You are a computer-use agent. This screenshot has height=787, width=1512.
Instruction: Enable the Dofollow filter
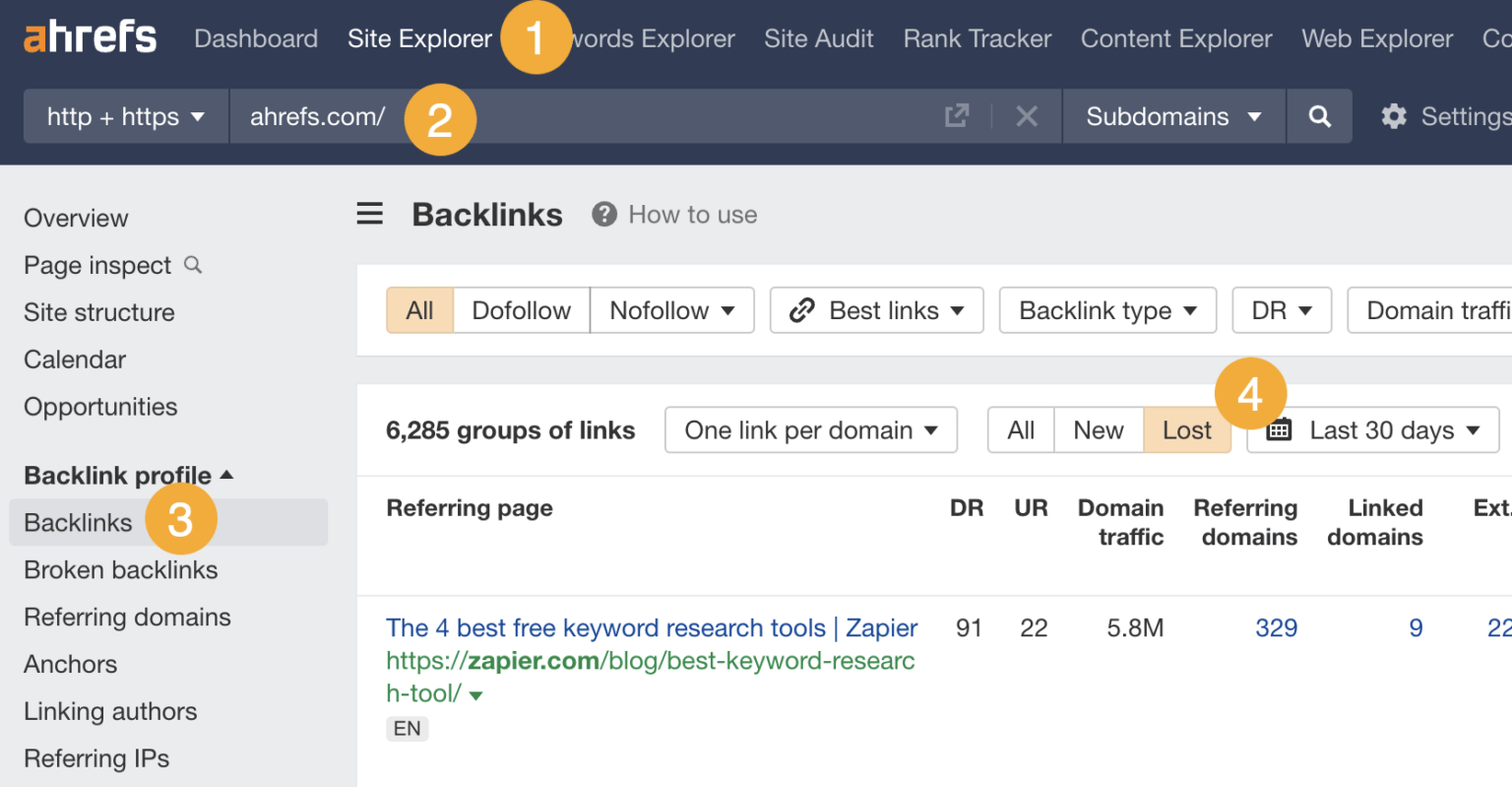[521, 310]
